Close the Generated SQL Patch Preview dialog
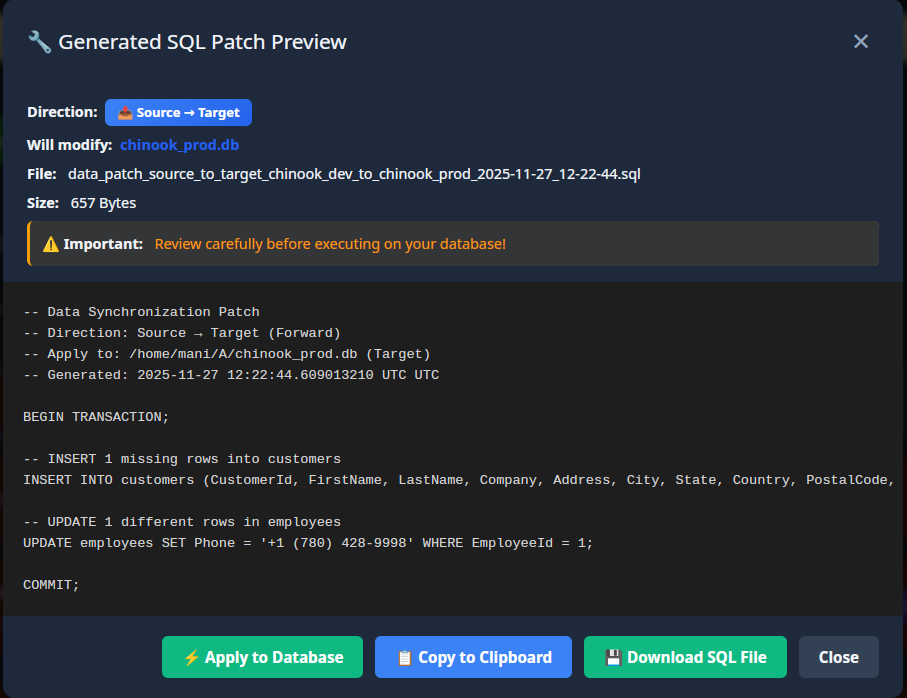Viewport: 907px width, 698px height. click(x=838, y=657)
